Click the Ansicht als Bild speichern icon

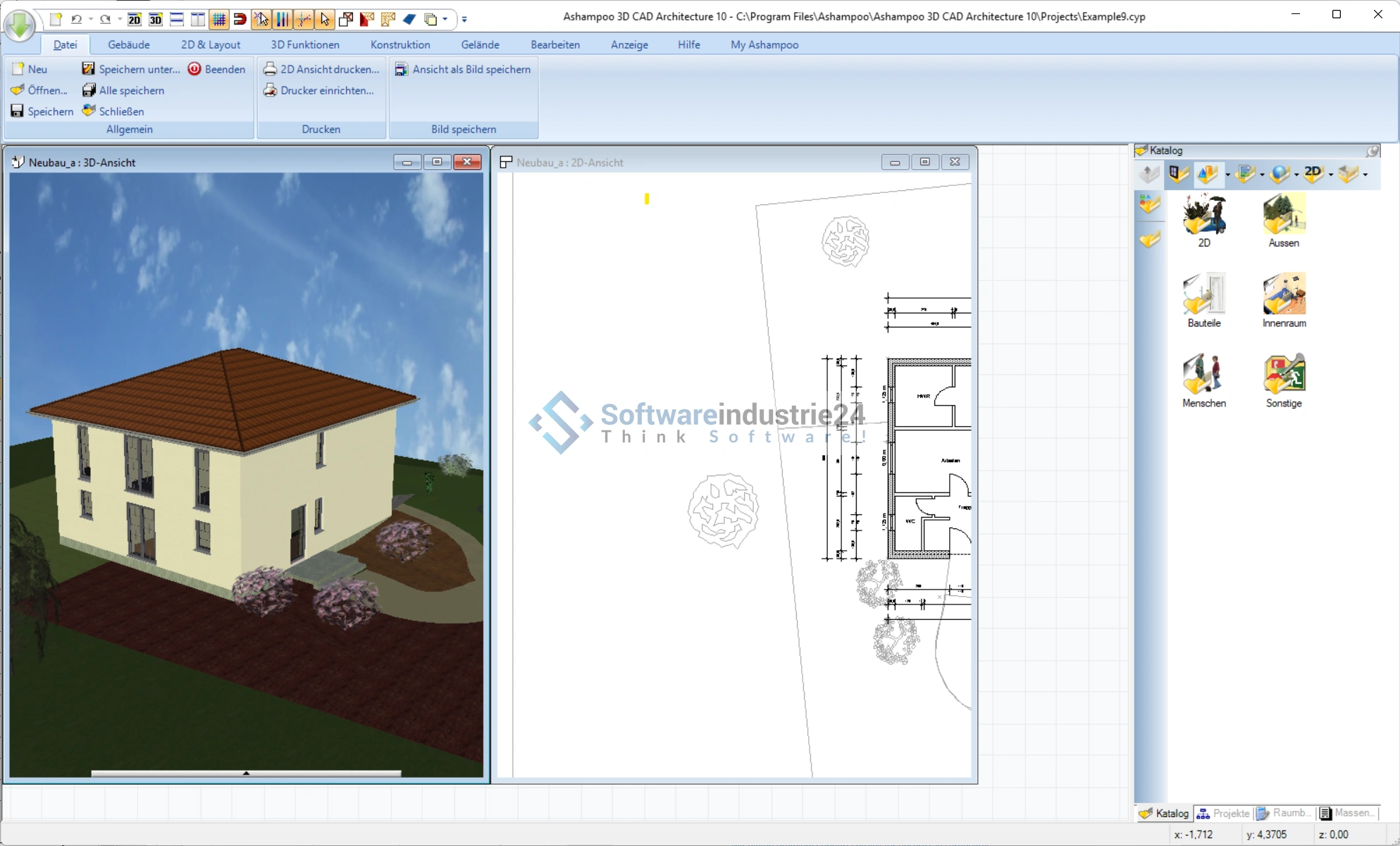(401, 69)
